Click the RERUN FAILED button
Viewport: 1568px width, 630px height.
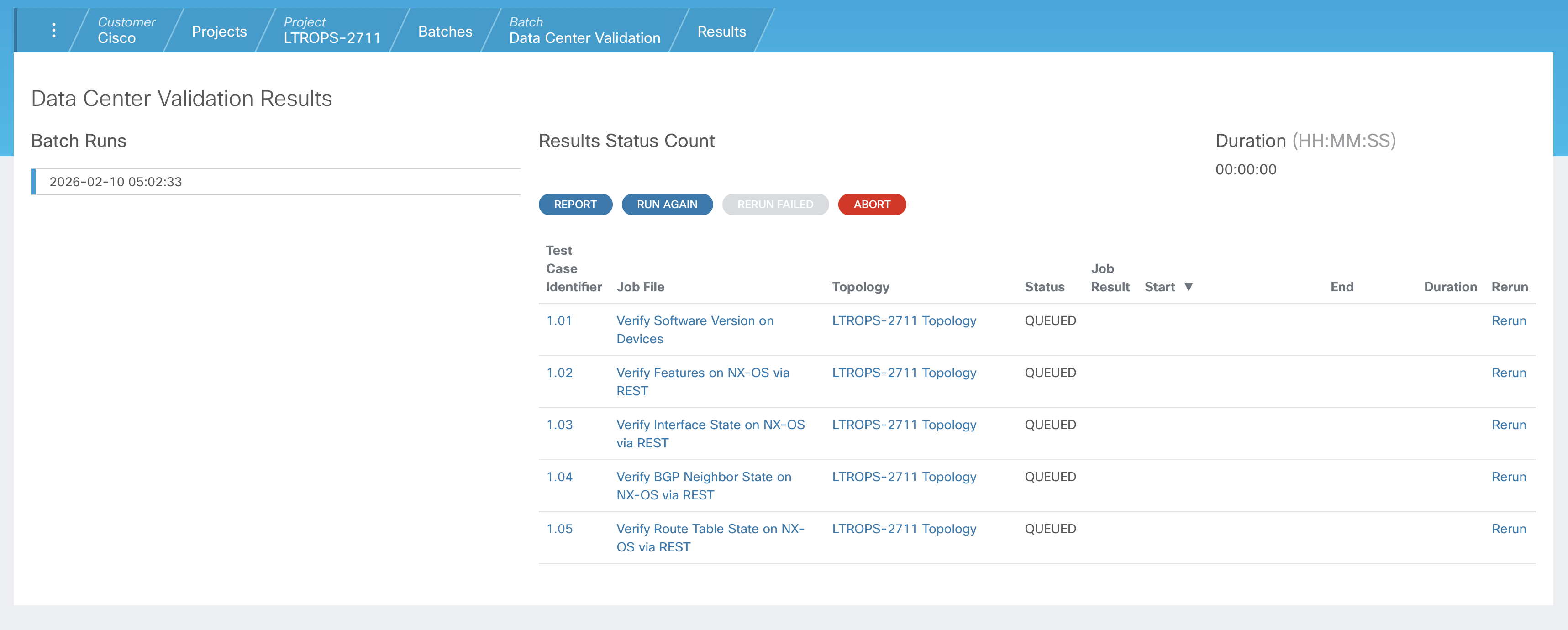coord(774,205)
